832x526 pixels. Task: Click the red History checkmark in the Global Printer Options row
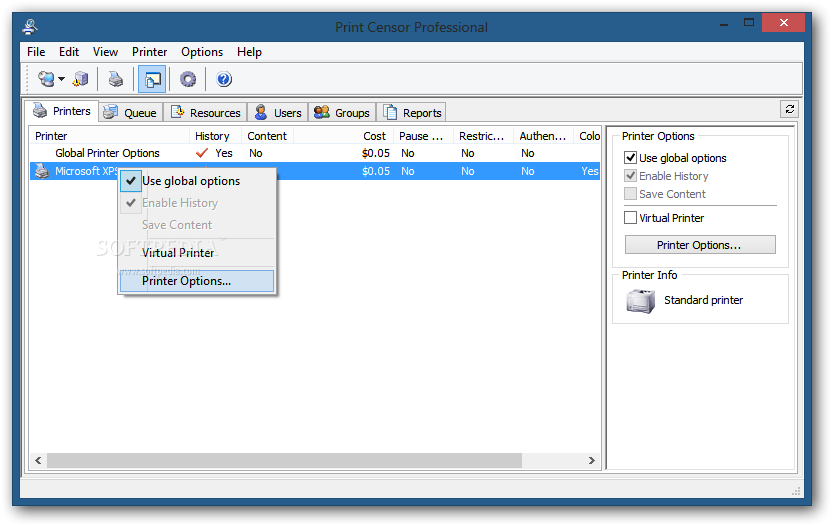pos(202,153)
